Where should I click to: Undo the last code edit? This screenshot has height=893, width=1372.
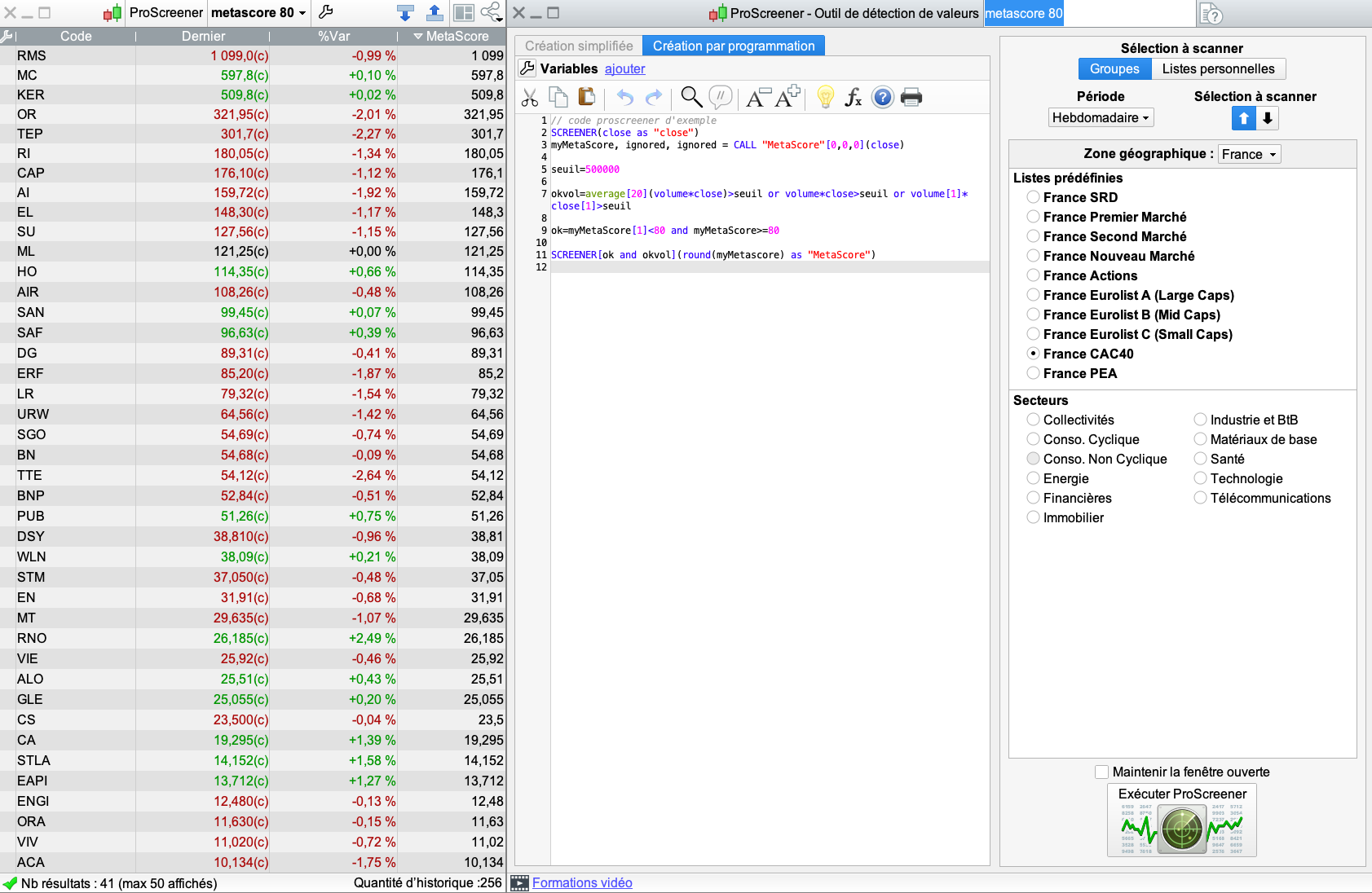tap(625, 98)
